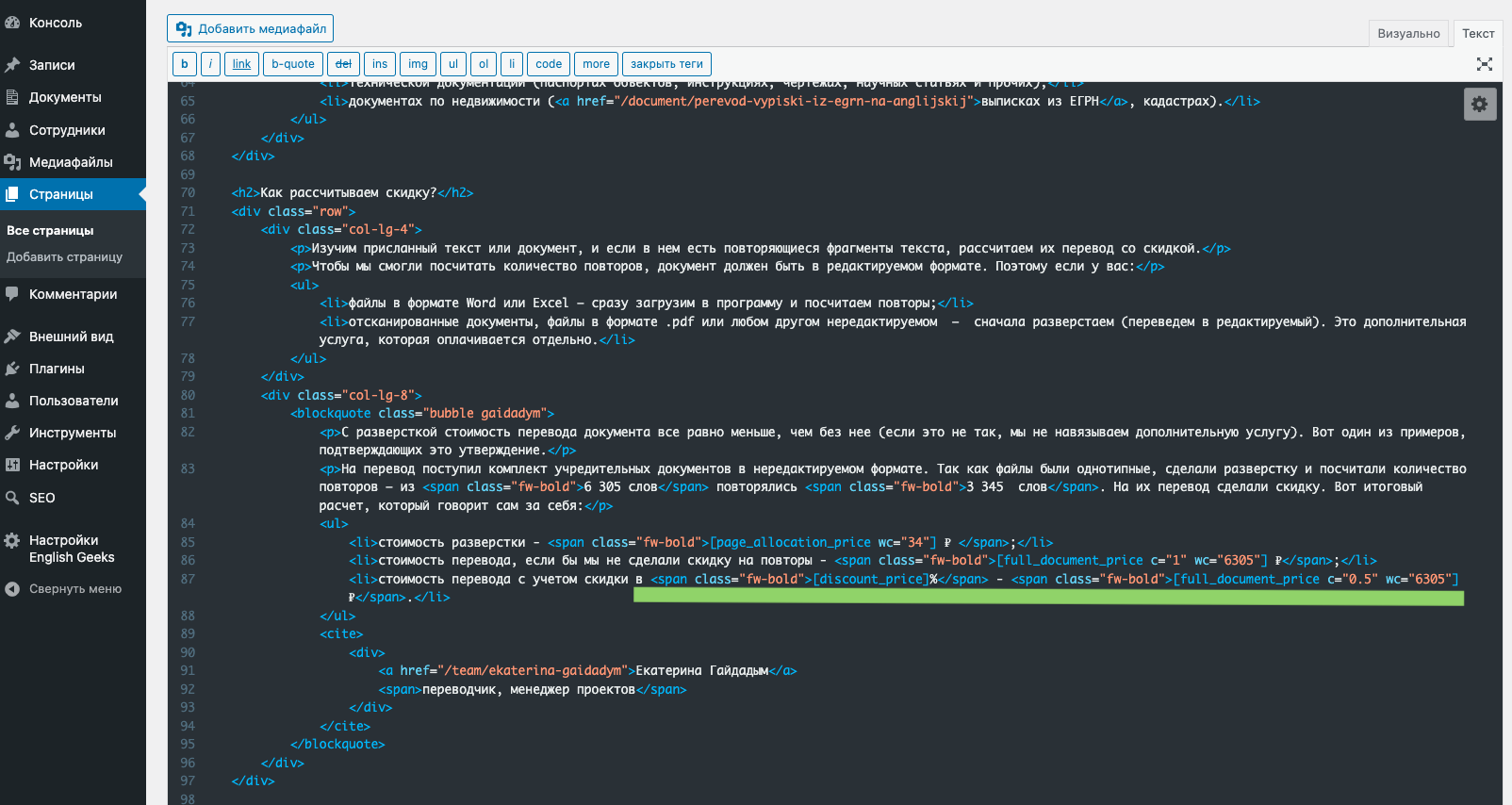Viewport: 1512px width, 805px height.
Task: Insert deleted text with del button
Action: click(x=343, y=64)
